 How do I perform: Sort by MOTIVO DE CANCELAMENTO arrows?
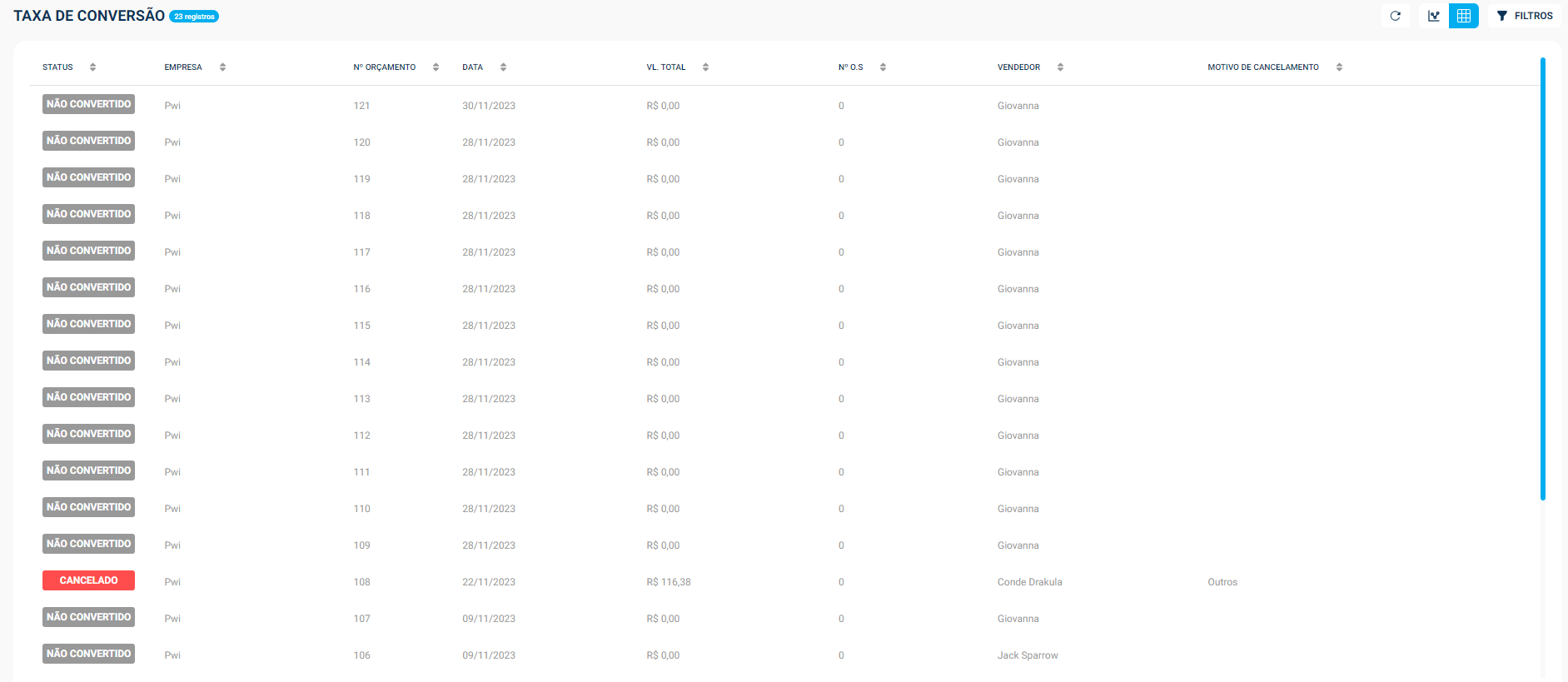(x=1339, y=67)
